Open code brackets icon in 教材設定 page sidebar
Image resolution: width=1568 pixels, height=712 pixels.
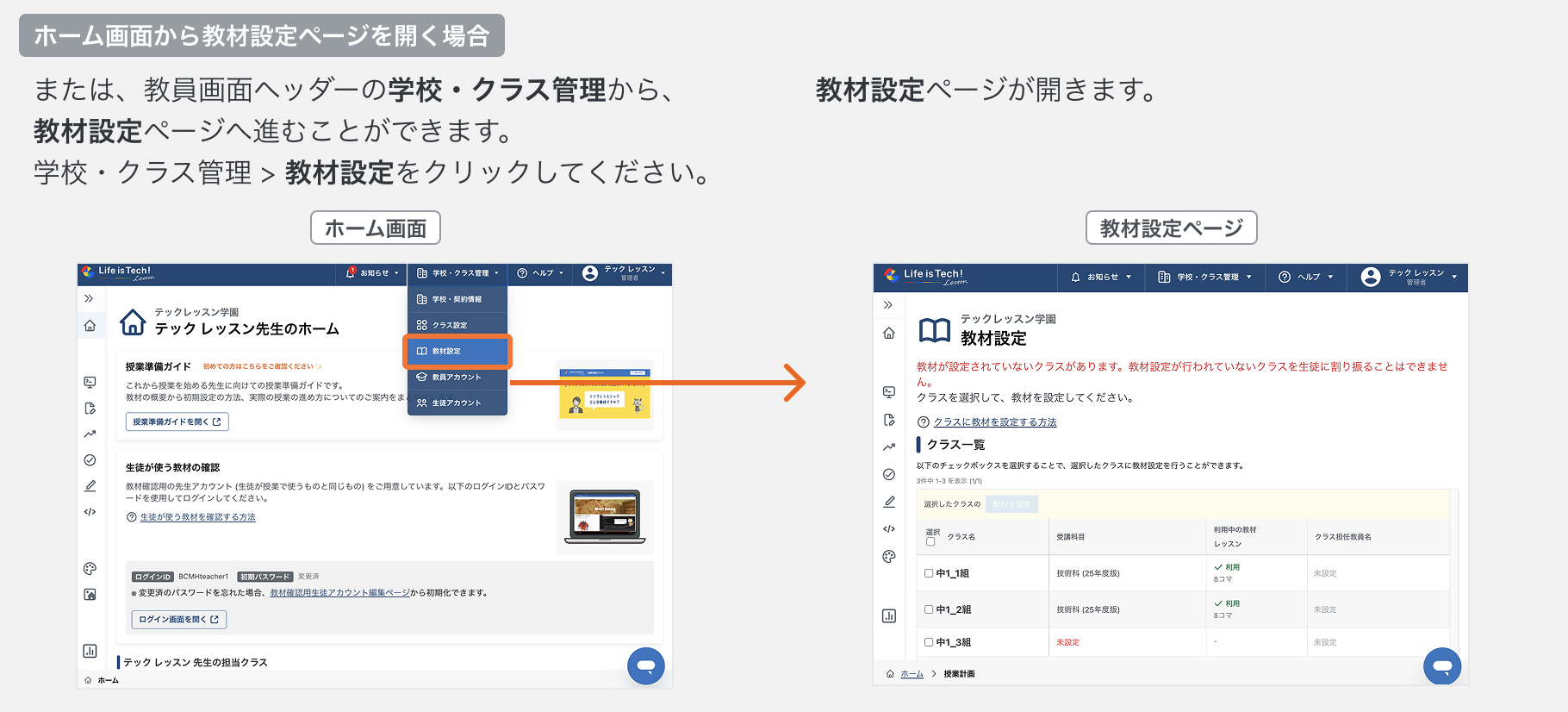point(889,529)
